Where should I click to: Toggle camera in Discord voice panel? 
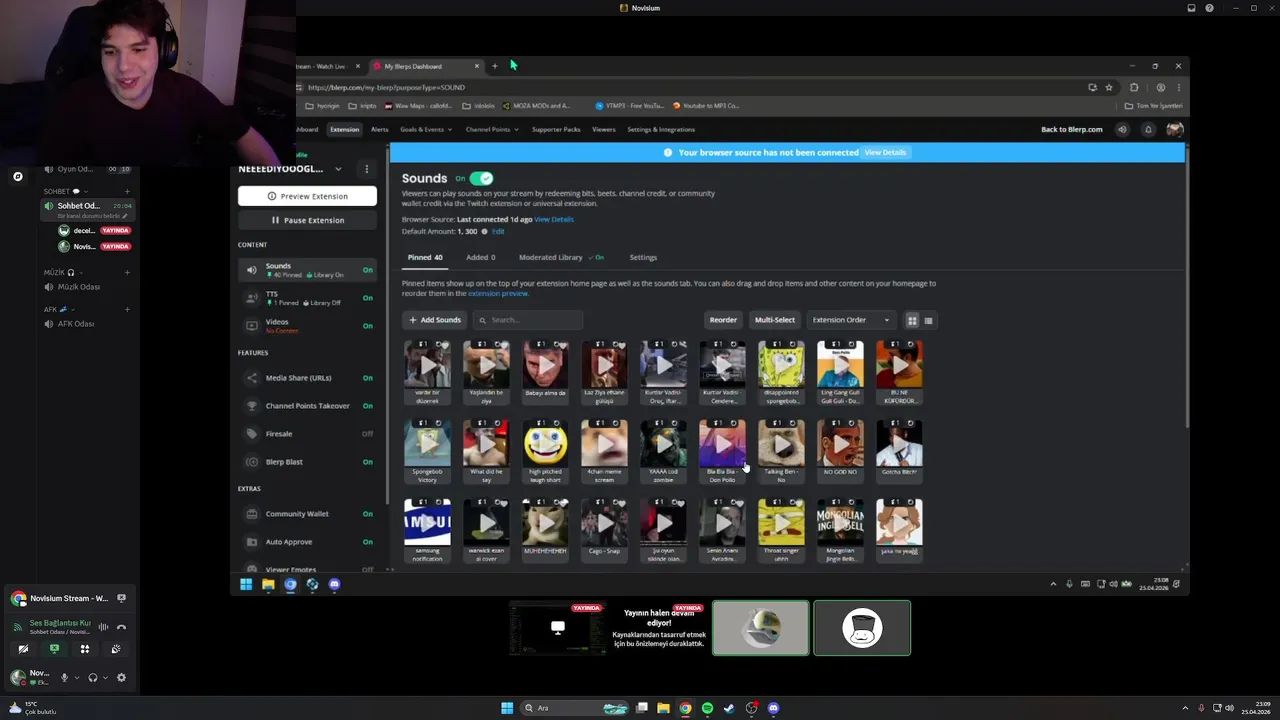click(x=23, y=649)
